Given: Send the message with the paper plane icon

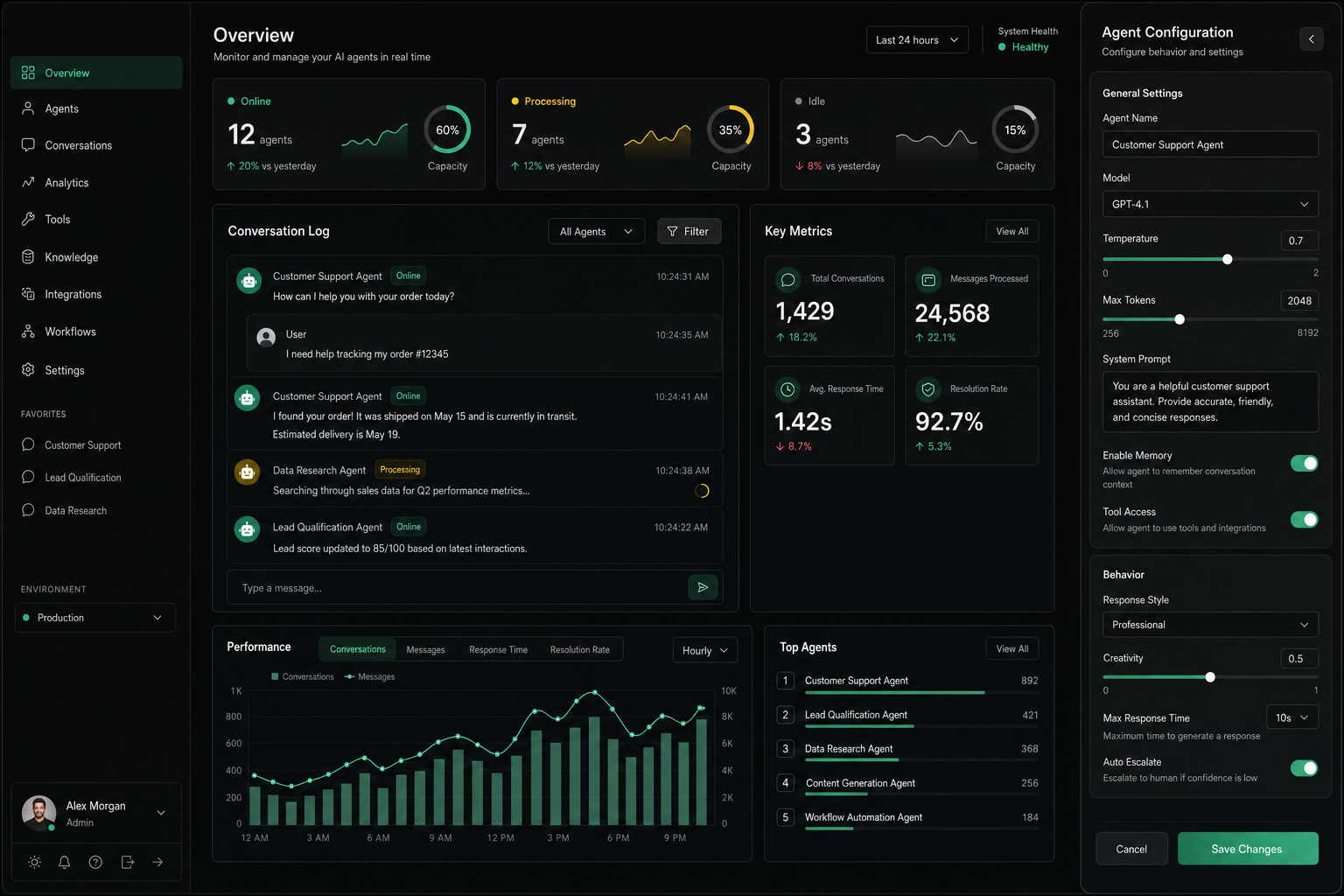Looking at the screenshot, I should point(703,588).
